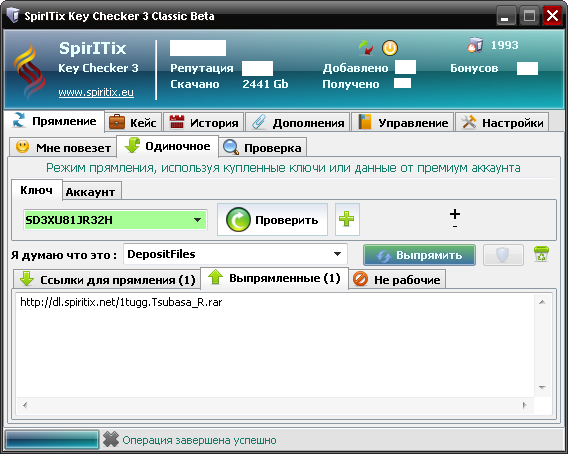Click the shield button next to Выпрямить
Screen dimensions: 568x454
coord(503,255)
